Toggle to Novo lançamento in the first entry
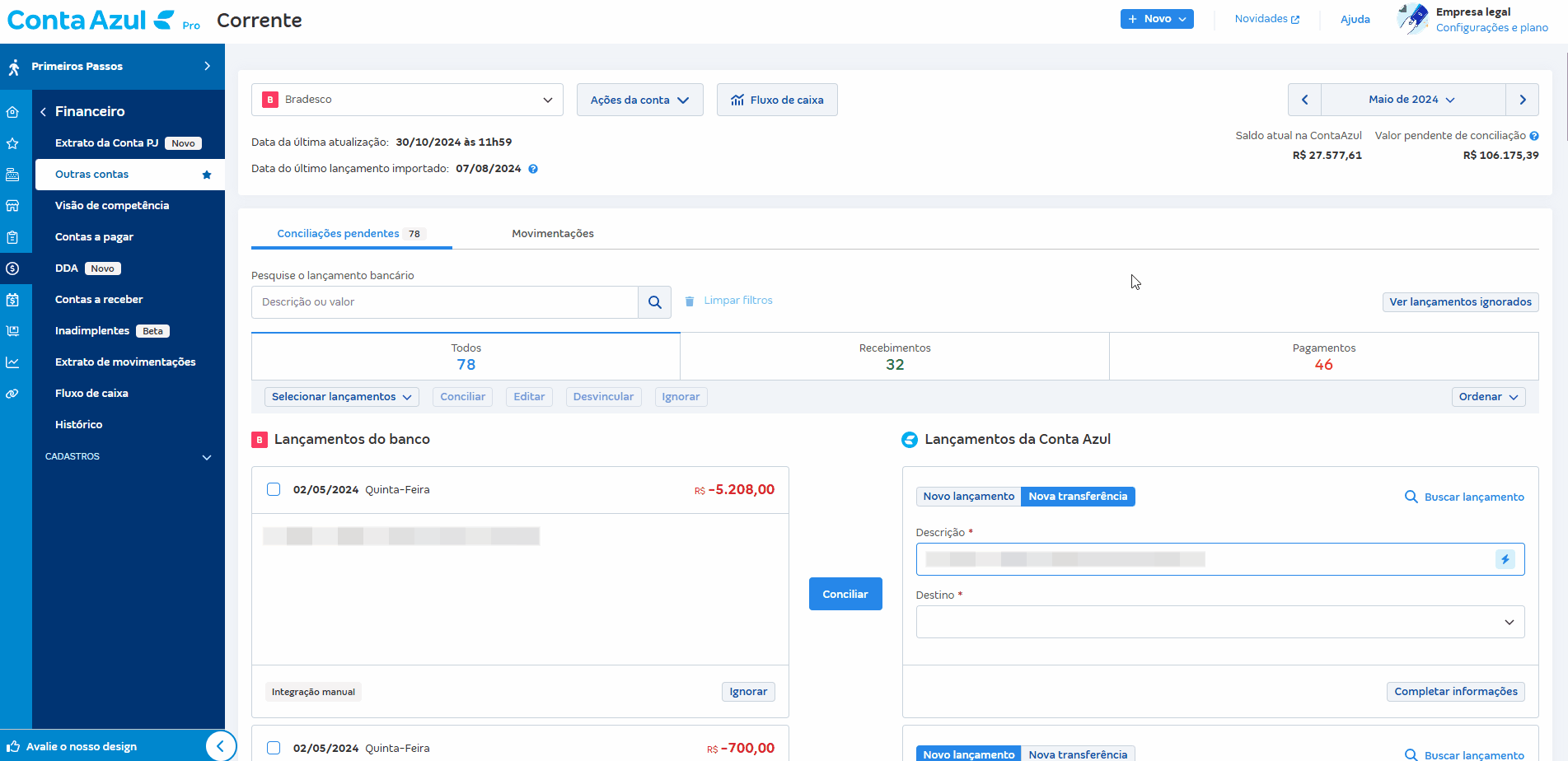 [968, 497]
